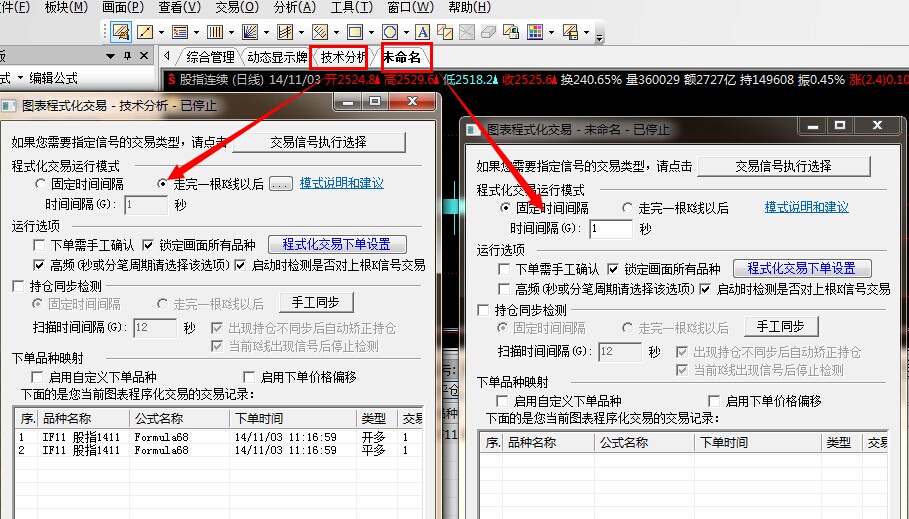The height and width of the screenshot is (519, 909).
Task: Select 固定时间间隔 run mode in 未命名 dialog
Action: tap(506, 208)
